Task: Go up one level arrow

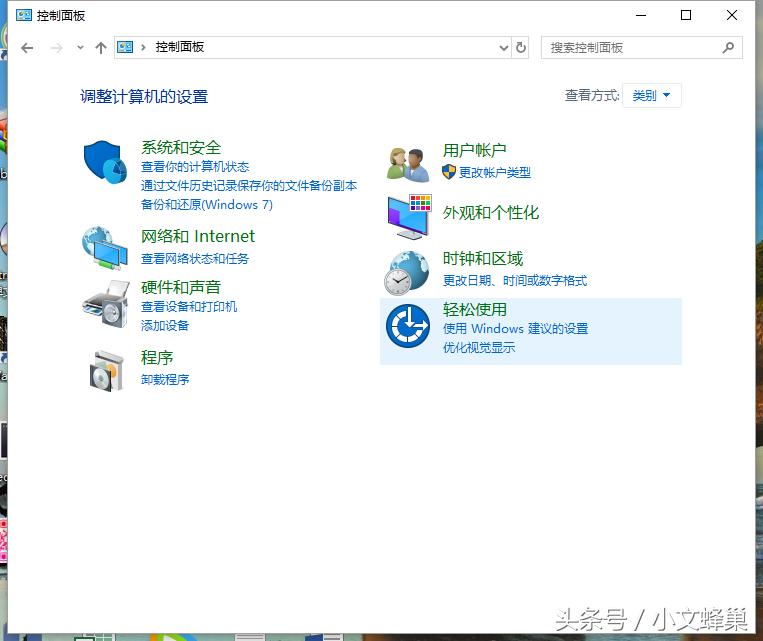Action: 101,48
